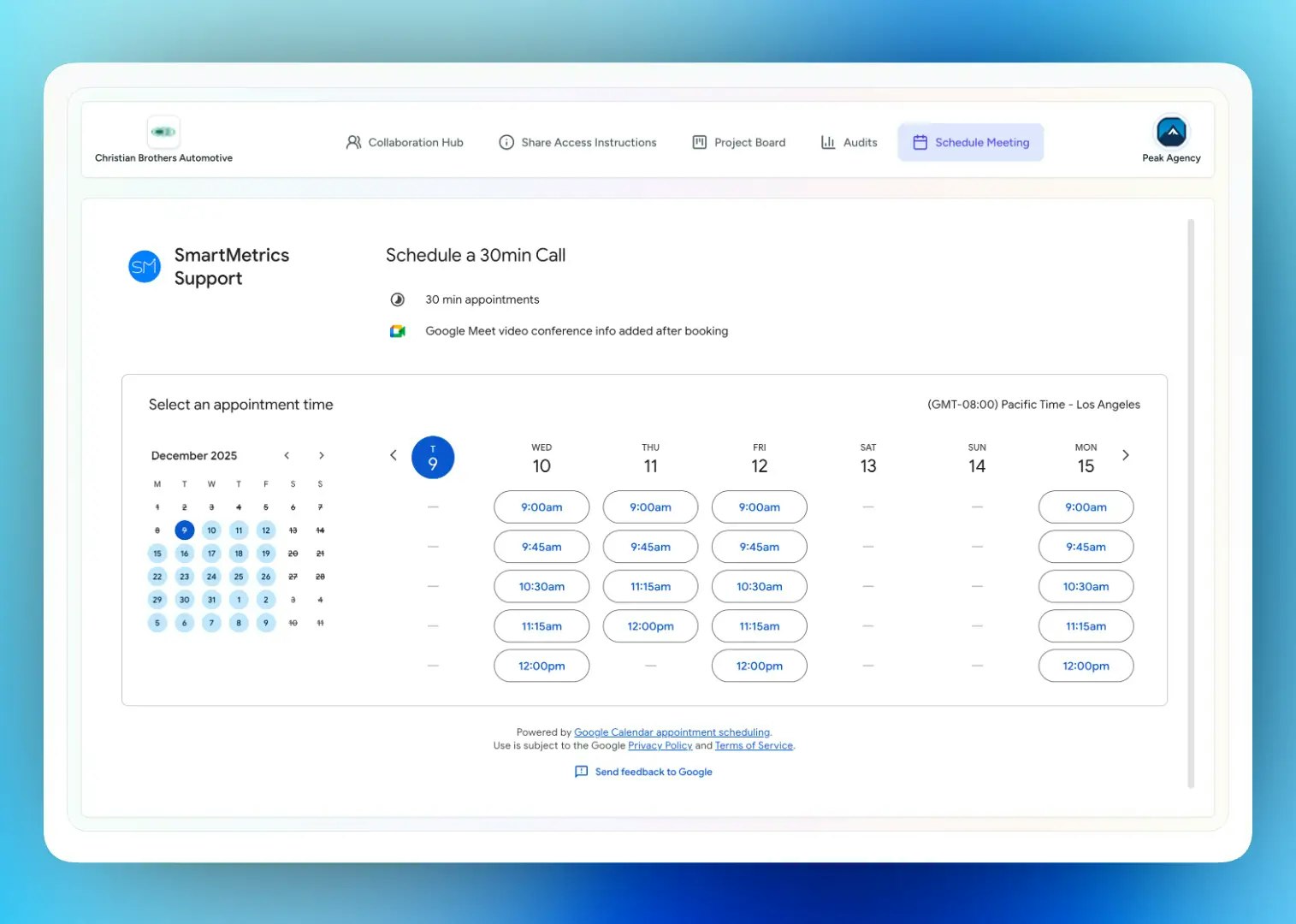1296x924 pixels.
Task: Open the Peak Agency profile avatar
Action: click(1171, 133)
